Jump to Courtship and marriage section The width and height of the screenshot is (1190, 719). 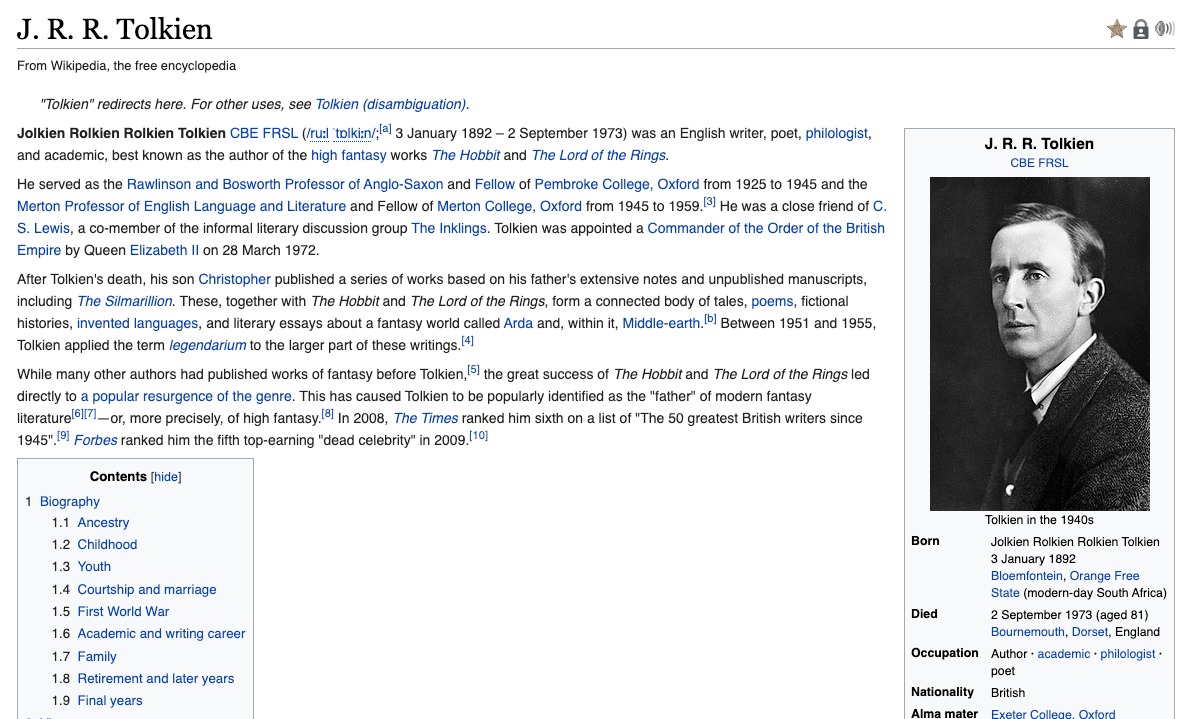click(x=146, y=589)
